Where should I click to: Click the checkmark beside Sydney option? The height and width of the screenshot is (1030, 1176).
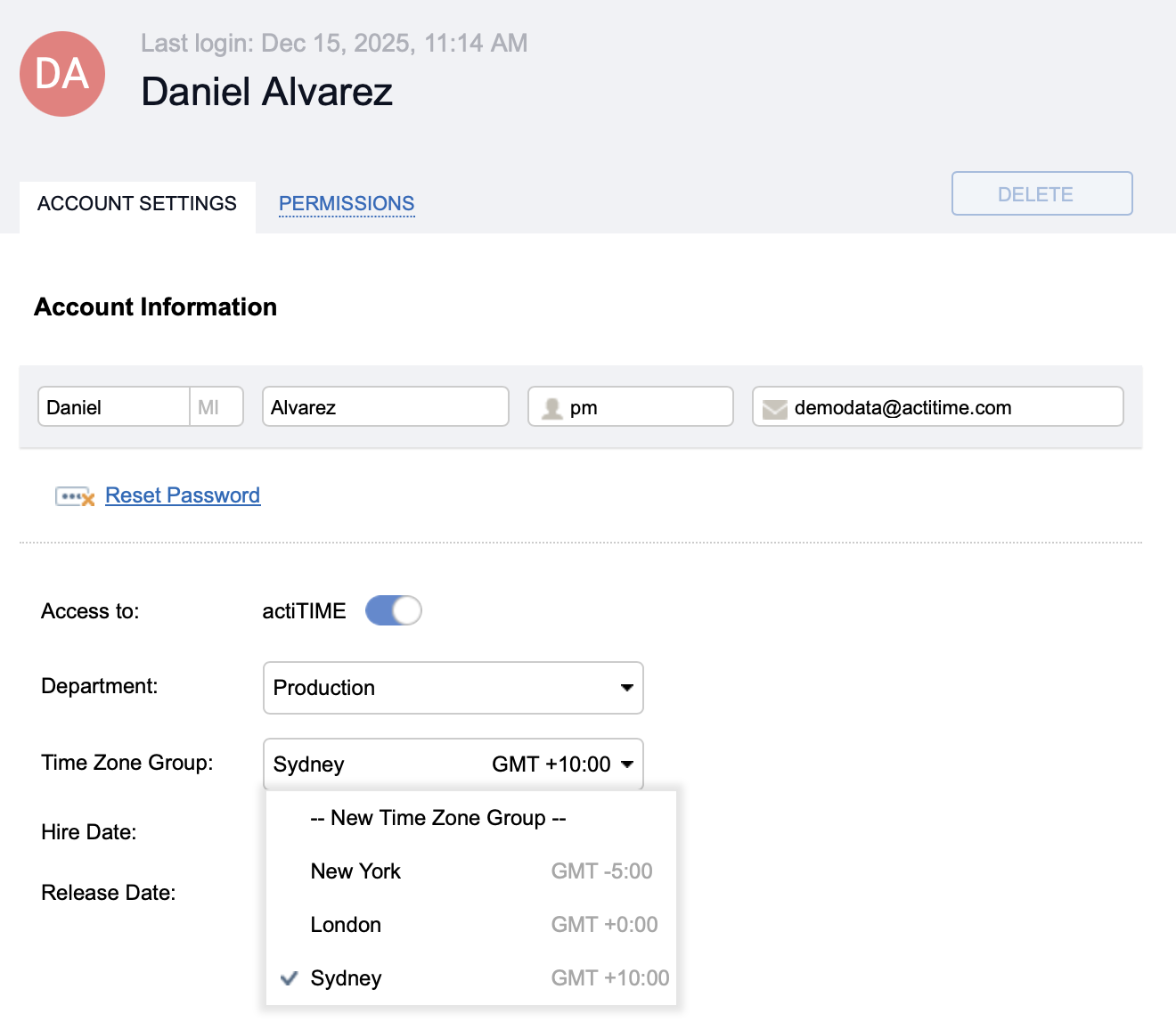pyautogui.click(x=289, y=978)
